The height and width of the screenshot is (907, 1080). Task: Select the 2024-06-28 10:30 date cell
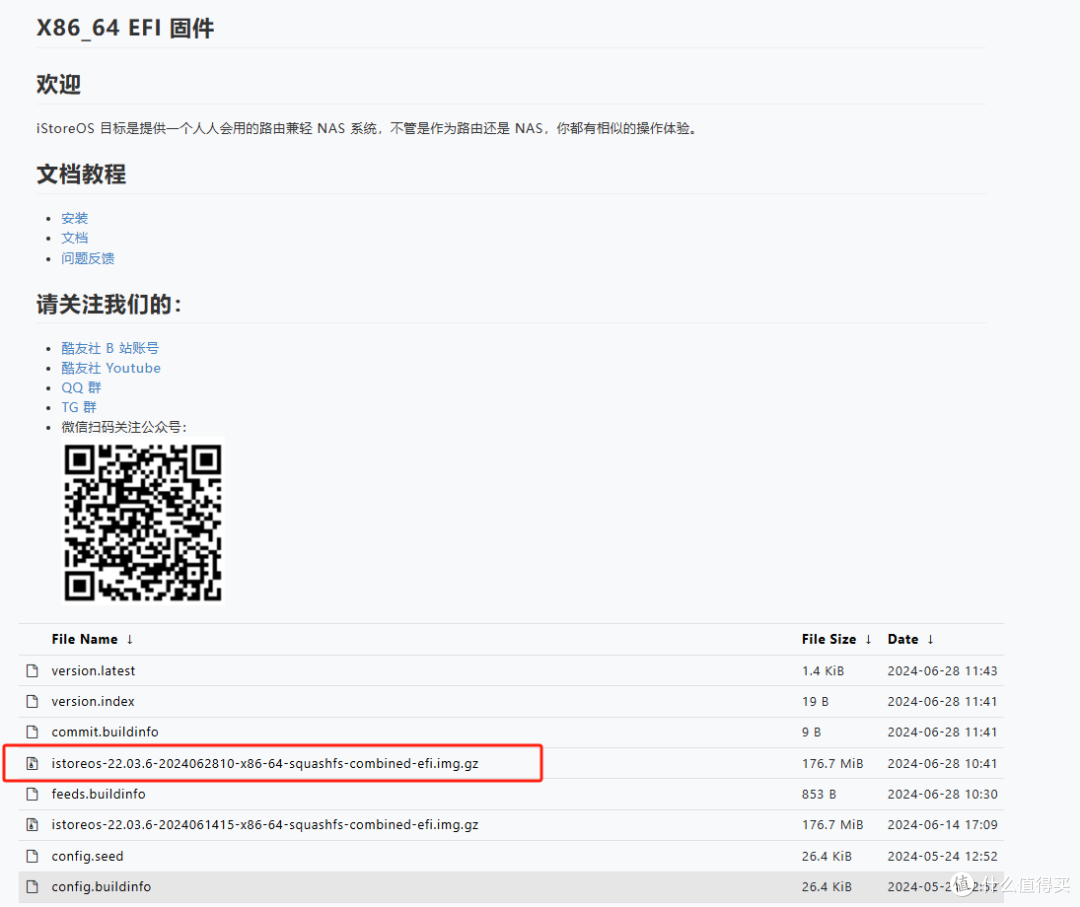coord(942,794)
